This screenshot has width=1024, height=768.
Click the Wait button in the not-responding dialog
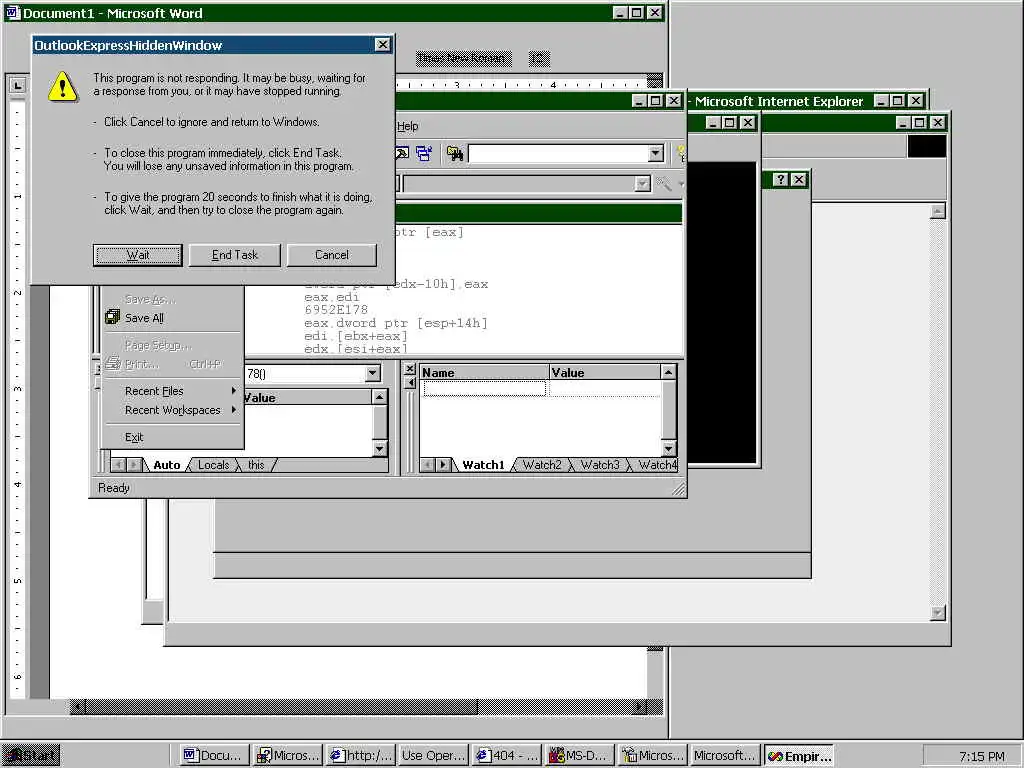click(137, 255)
